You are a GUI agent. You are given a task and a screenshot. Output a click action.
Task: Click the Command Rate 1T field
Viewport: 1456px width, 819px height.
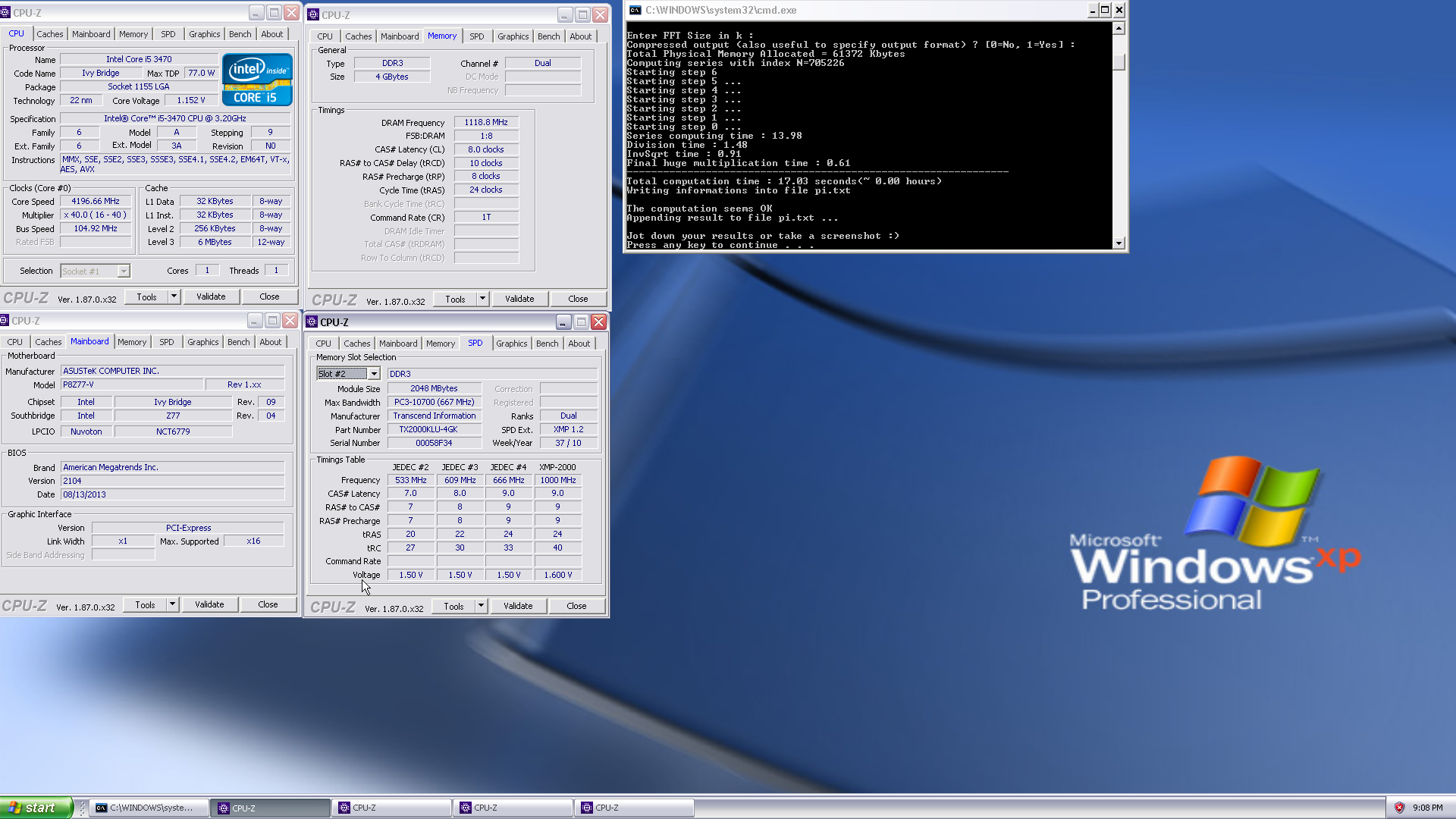coord(486,217)
